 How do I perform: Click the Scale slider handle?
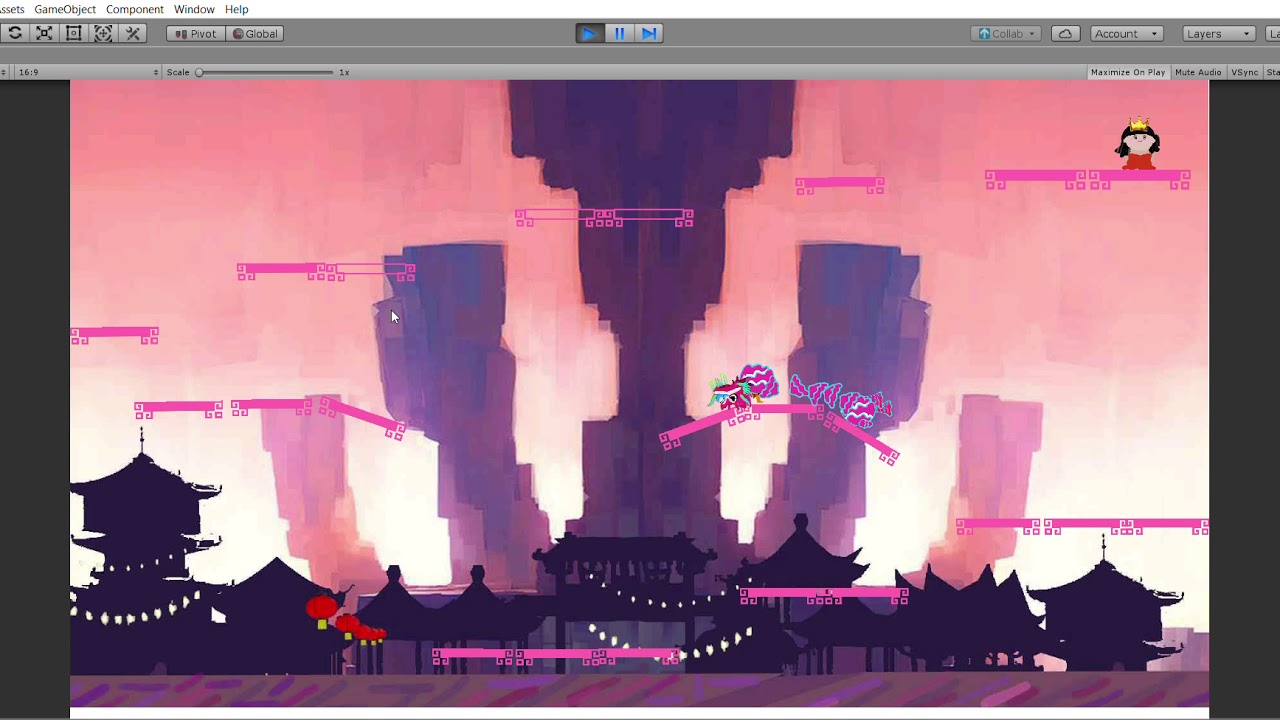[x=199, y=72]
